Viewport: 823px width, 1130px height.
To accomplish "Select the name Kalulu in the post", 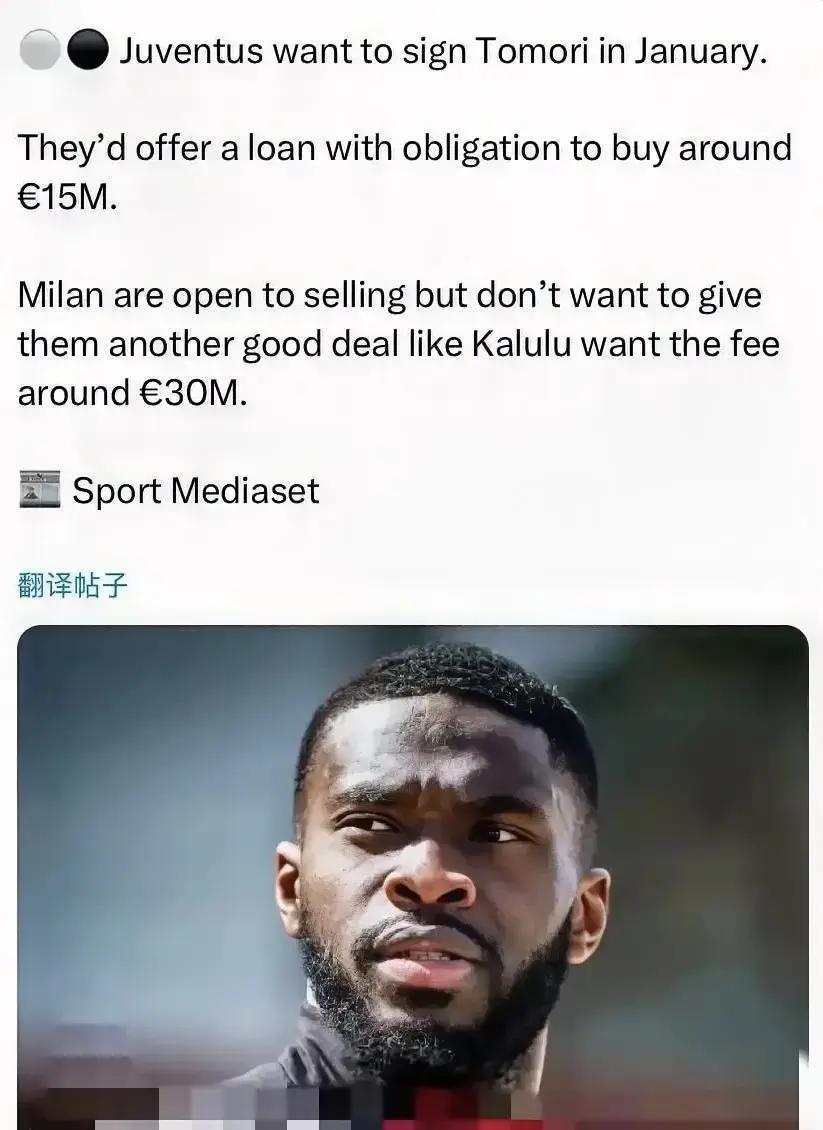I will click(522, 344).
